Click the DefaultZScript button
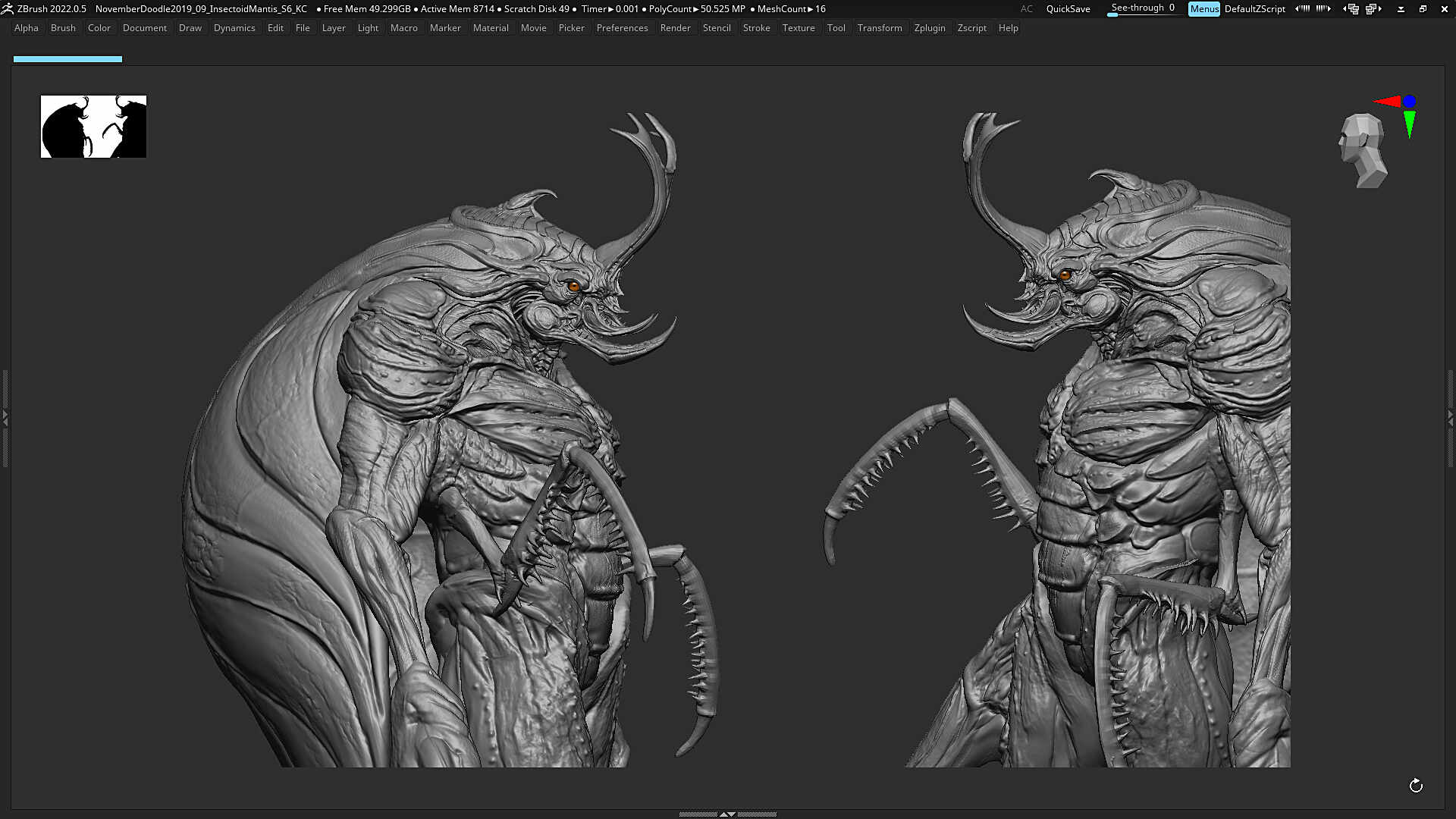 1254,9
